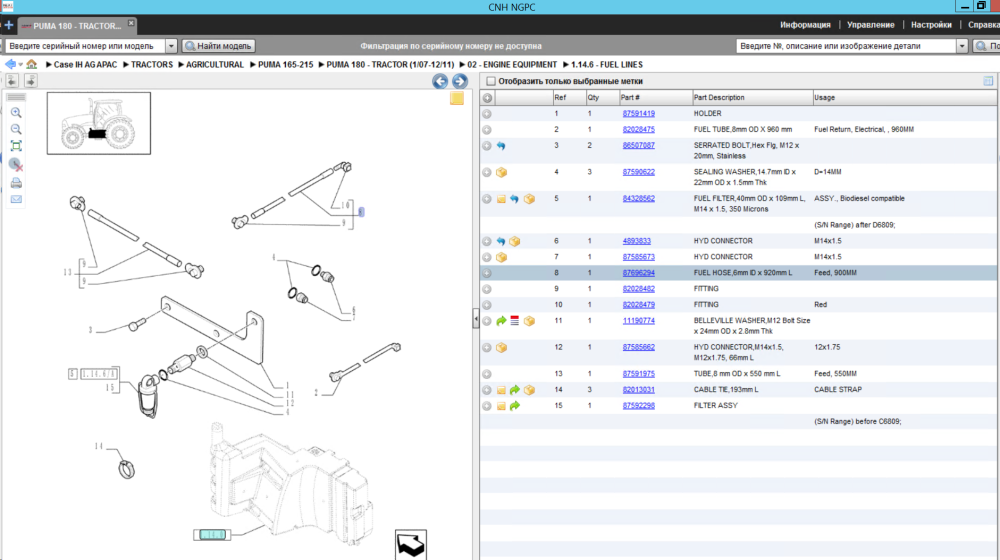Image resolution: width=1000 pixels, height=560 pixels.
Task: Click the package icon for part 87590622
Action: coord(501,172)
